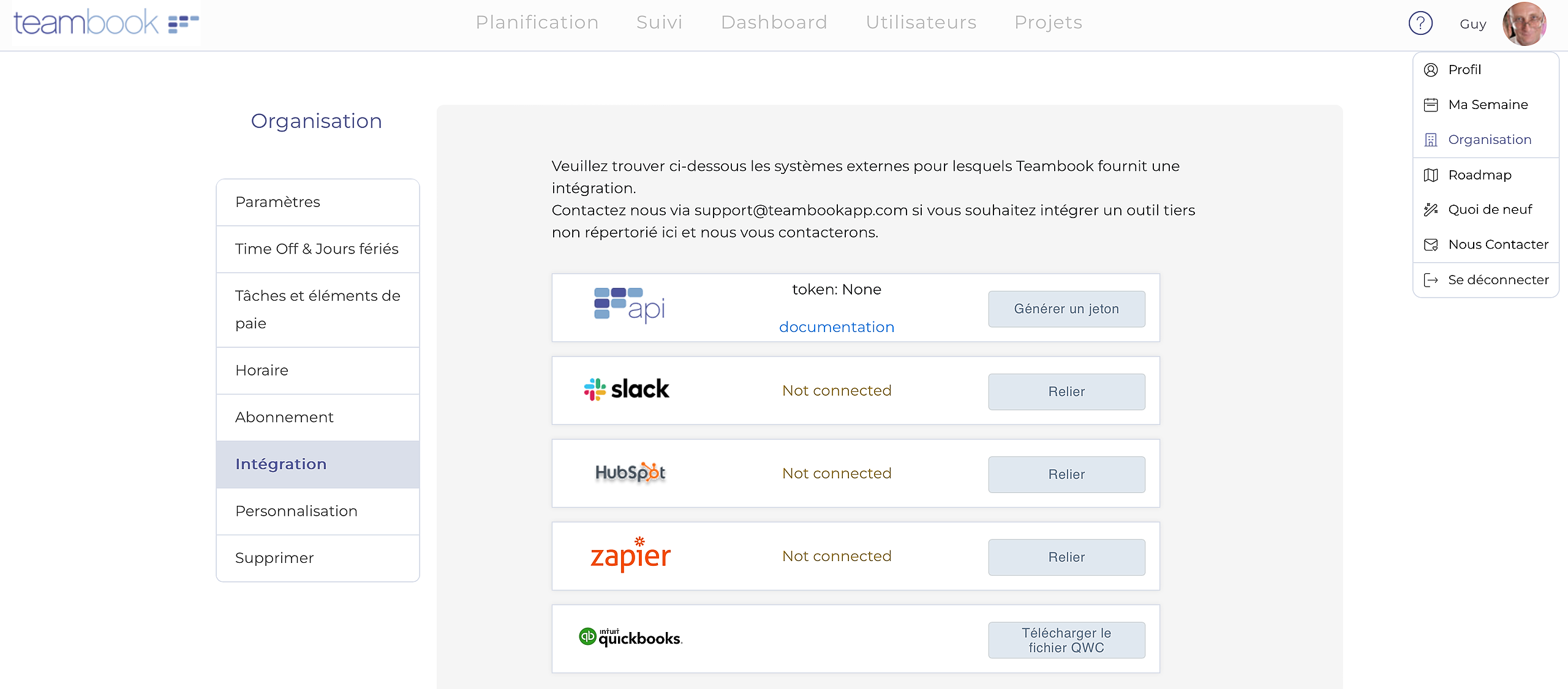Go to Utilisateurs in top navigation
The height and width of the screenshot is (689, 1568).
coord(921,23)
